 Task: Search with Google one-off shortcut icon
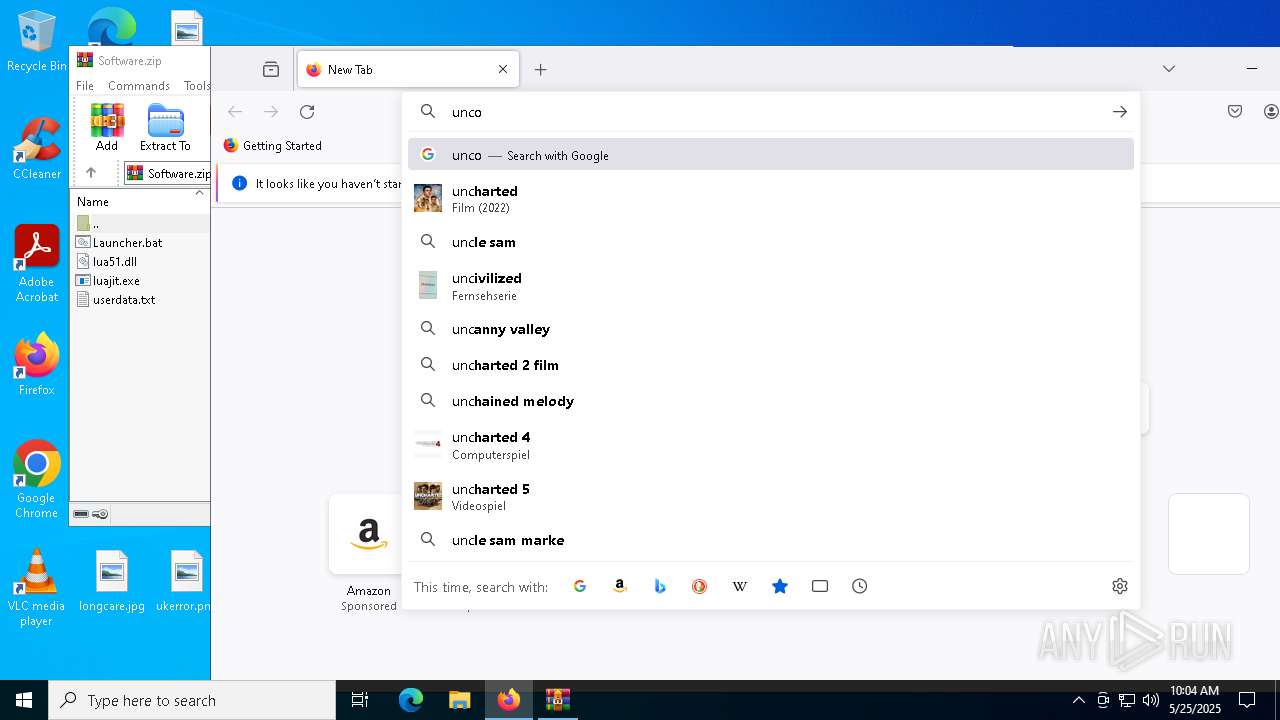[580, 587]
